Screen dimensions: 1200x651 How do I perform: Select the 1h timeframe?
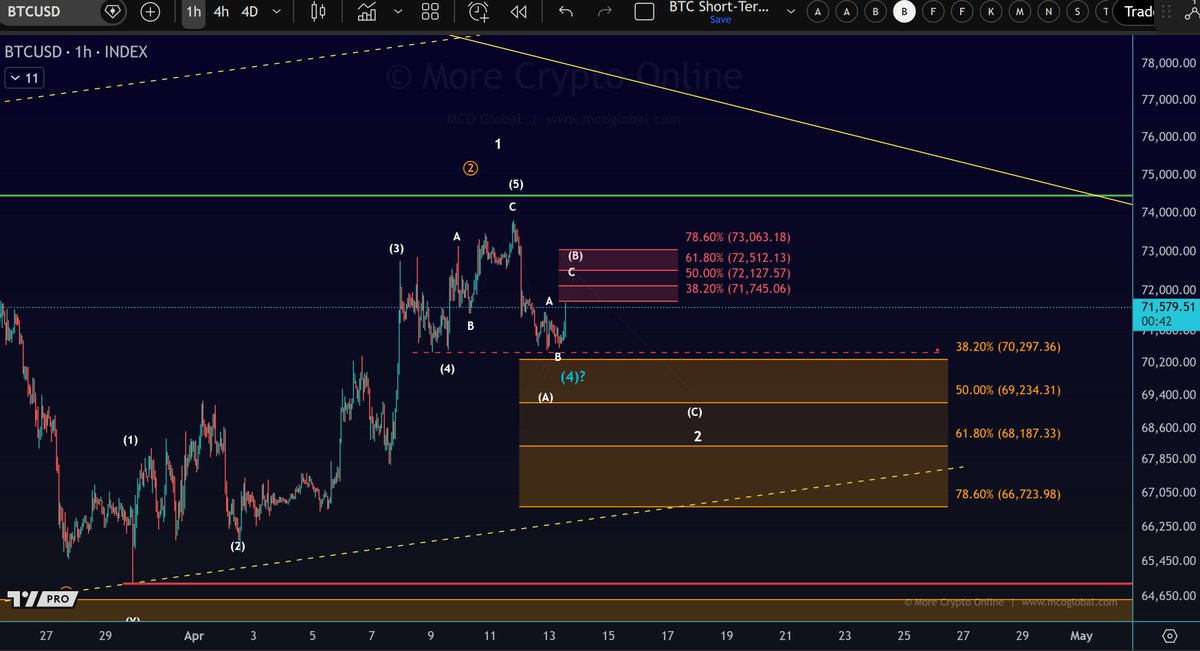click(193, 12)
